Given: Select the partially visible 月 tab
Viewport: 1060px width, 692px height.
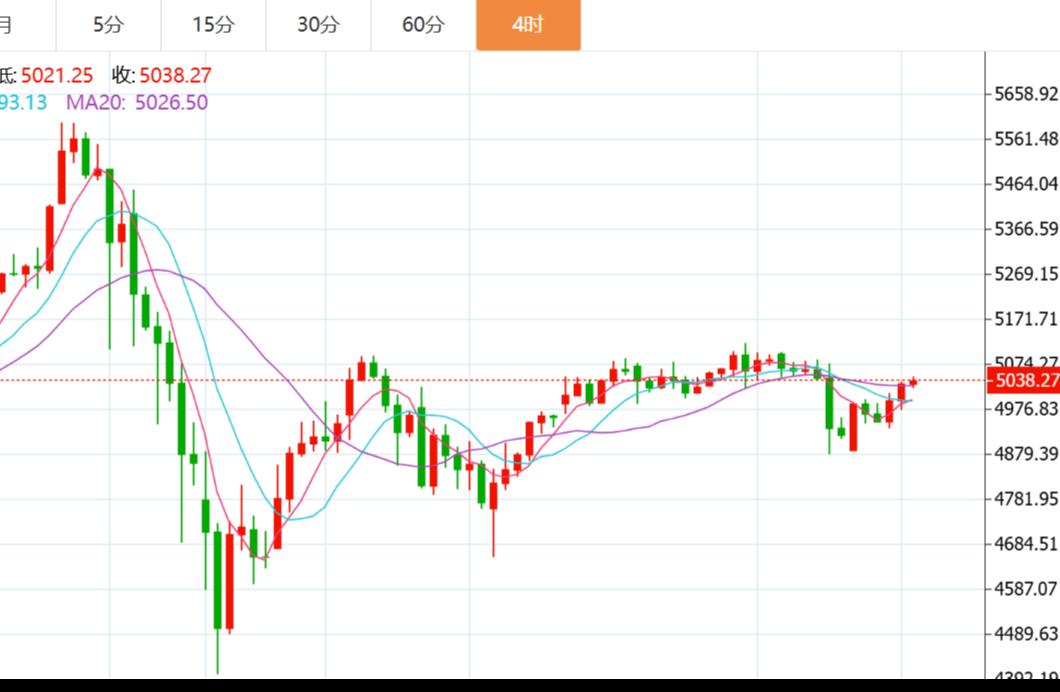Looking at the screenshot, I should (8, 25).
